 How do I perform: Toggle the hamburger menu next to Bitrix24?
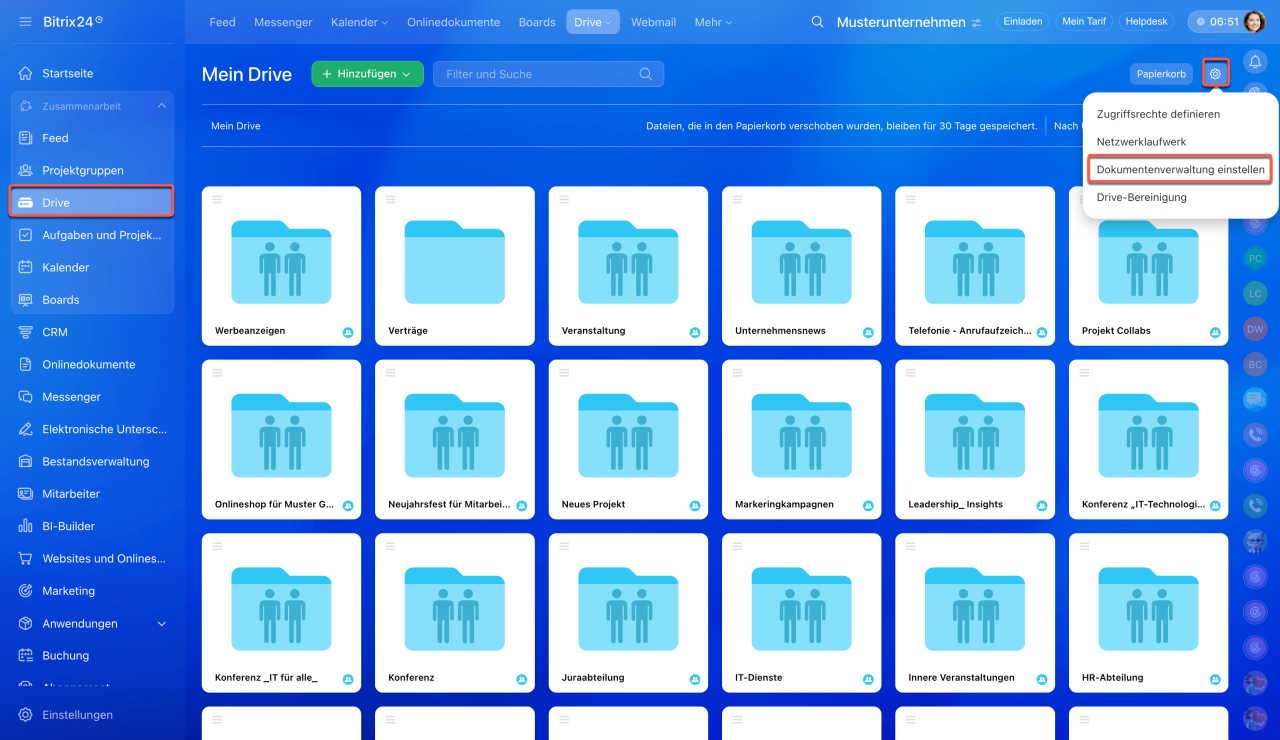point(25,21)
